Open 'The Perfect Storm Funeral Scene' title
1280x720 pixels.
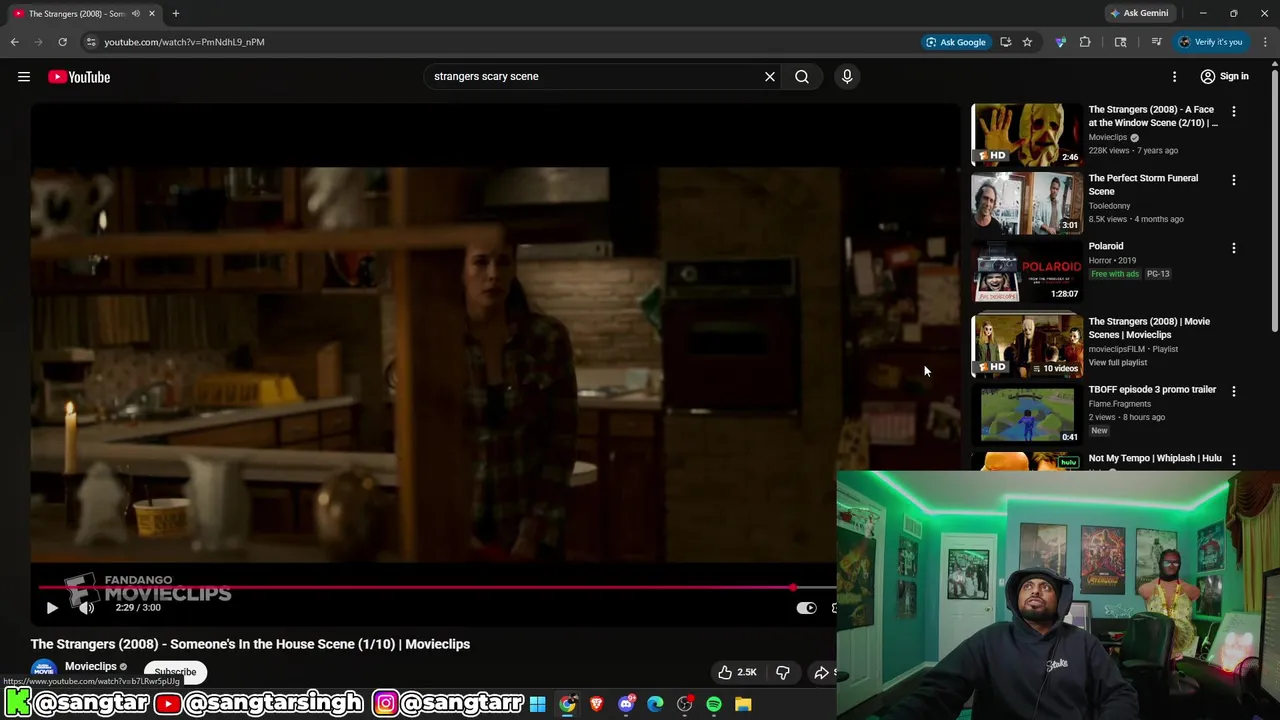coord(1143,184)
